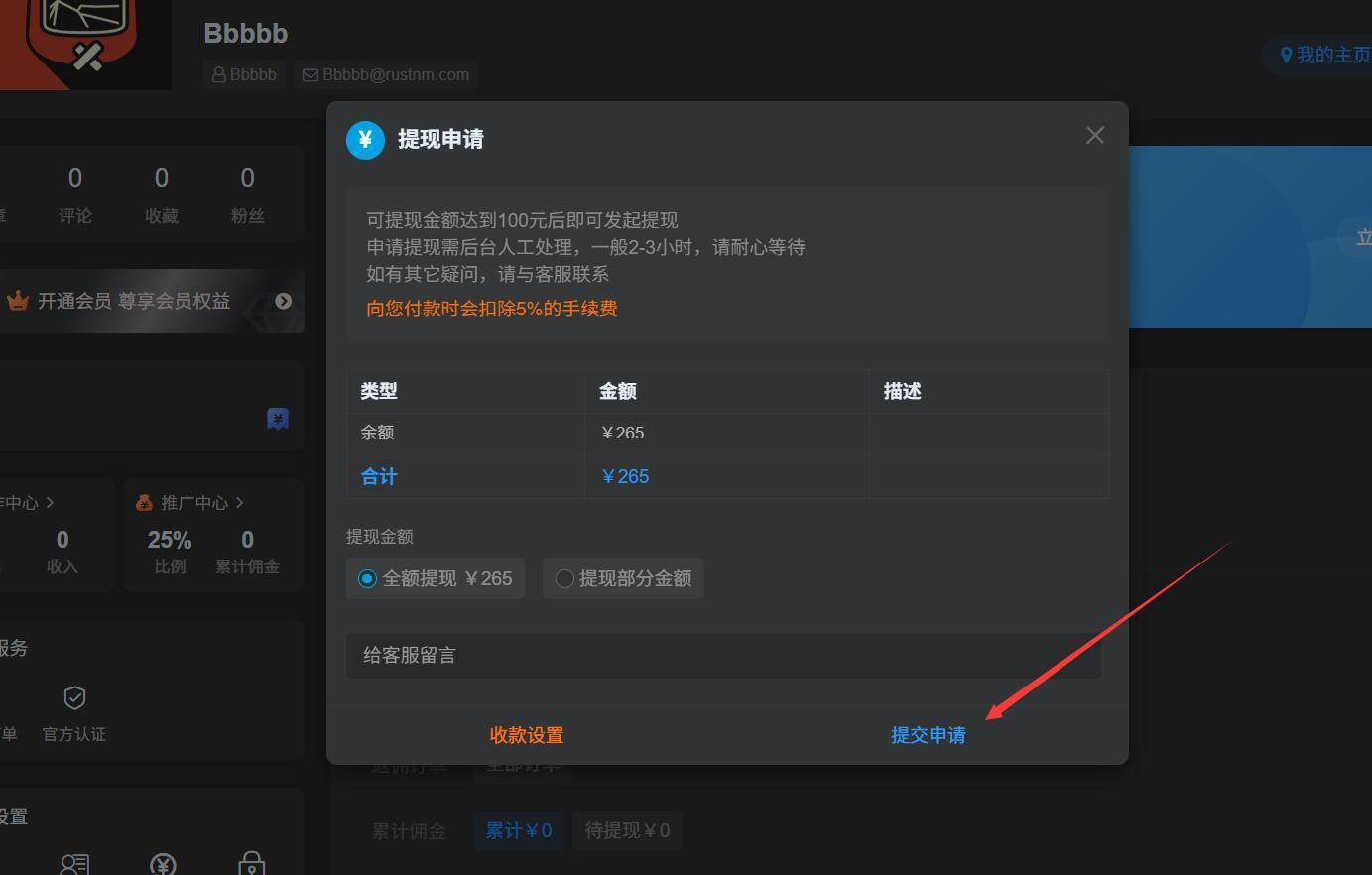Click the blue ¥ bookmark icon in the sidebar
The image size is (1372, 875).
click(x=277, y=419)
